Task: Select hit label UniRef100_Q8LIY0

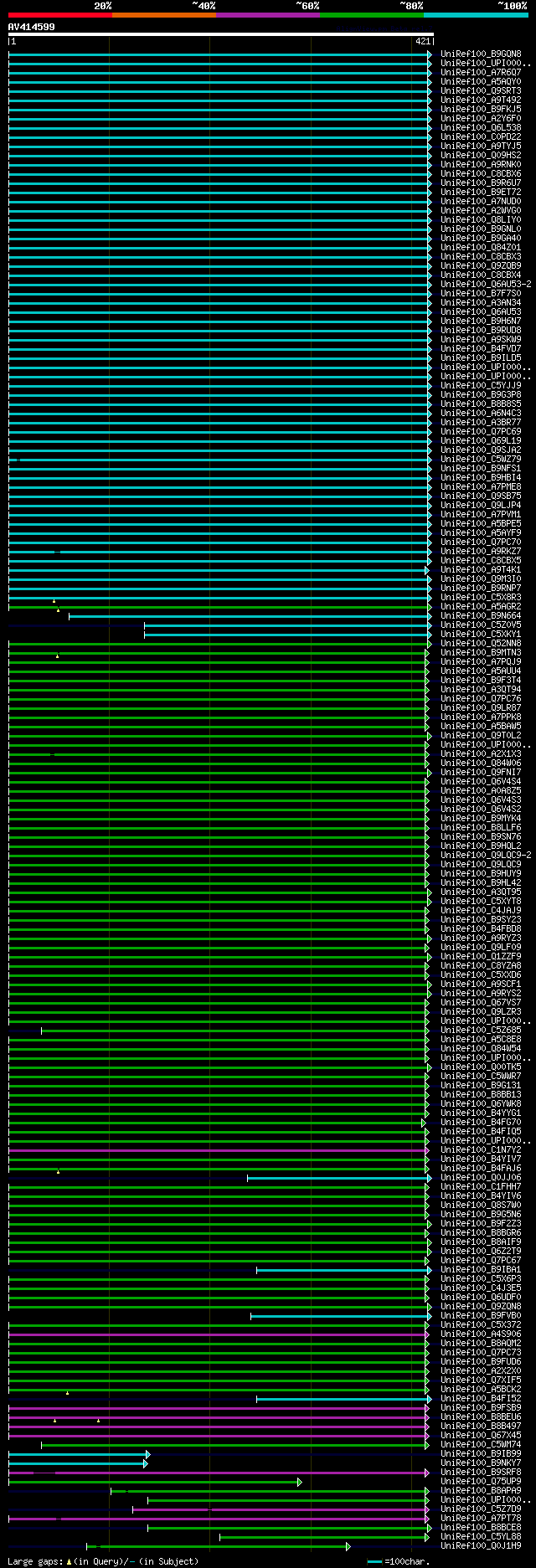Action: (x=481, y=220)
